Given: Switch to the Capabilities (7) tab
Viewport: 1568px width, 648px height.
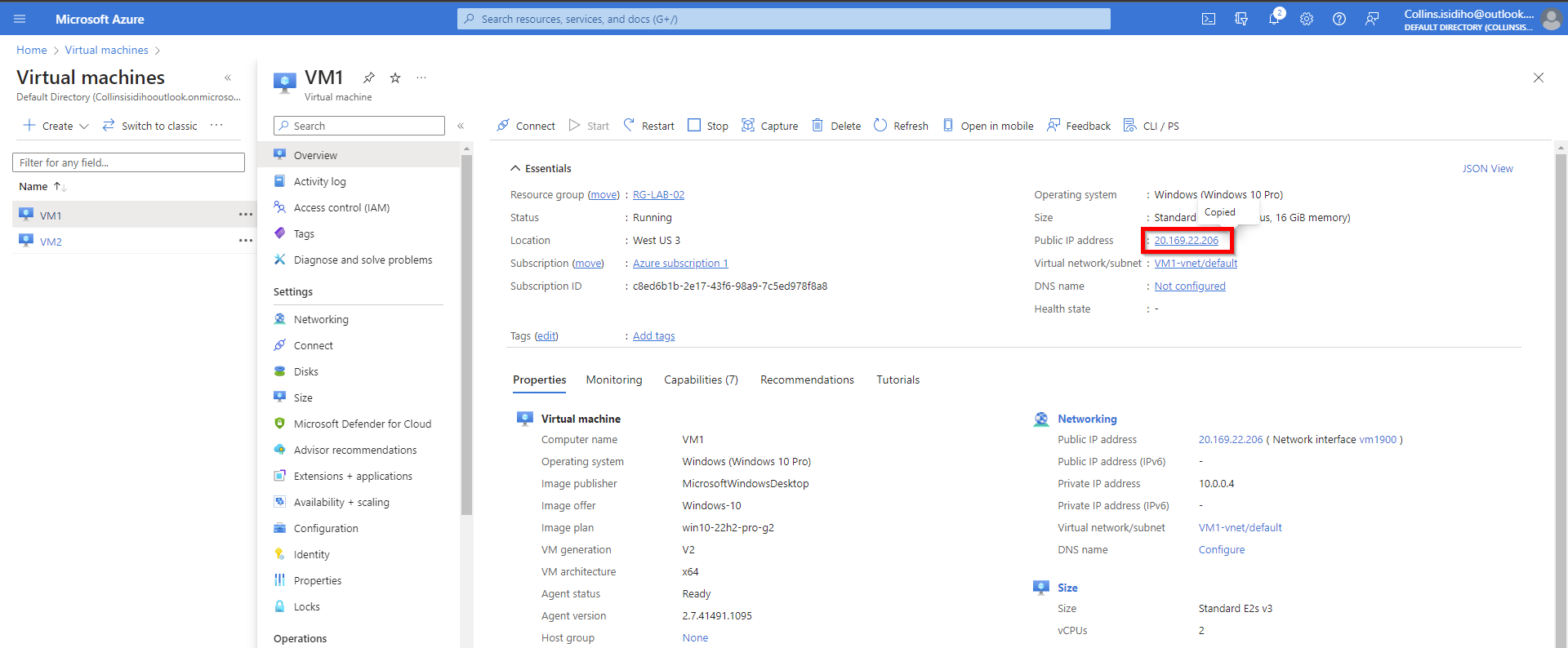Looking at the screenshot, I should coord(701,379).
